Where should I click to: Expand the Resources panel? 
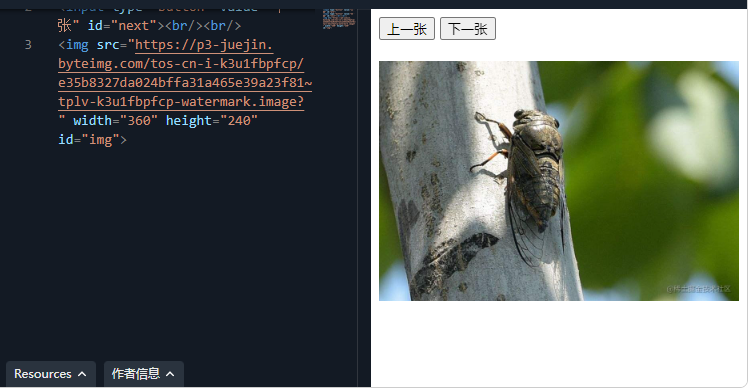pyautogui.click(x=51, y=374)
